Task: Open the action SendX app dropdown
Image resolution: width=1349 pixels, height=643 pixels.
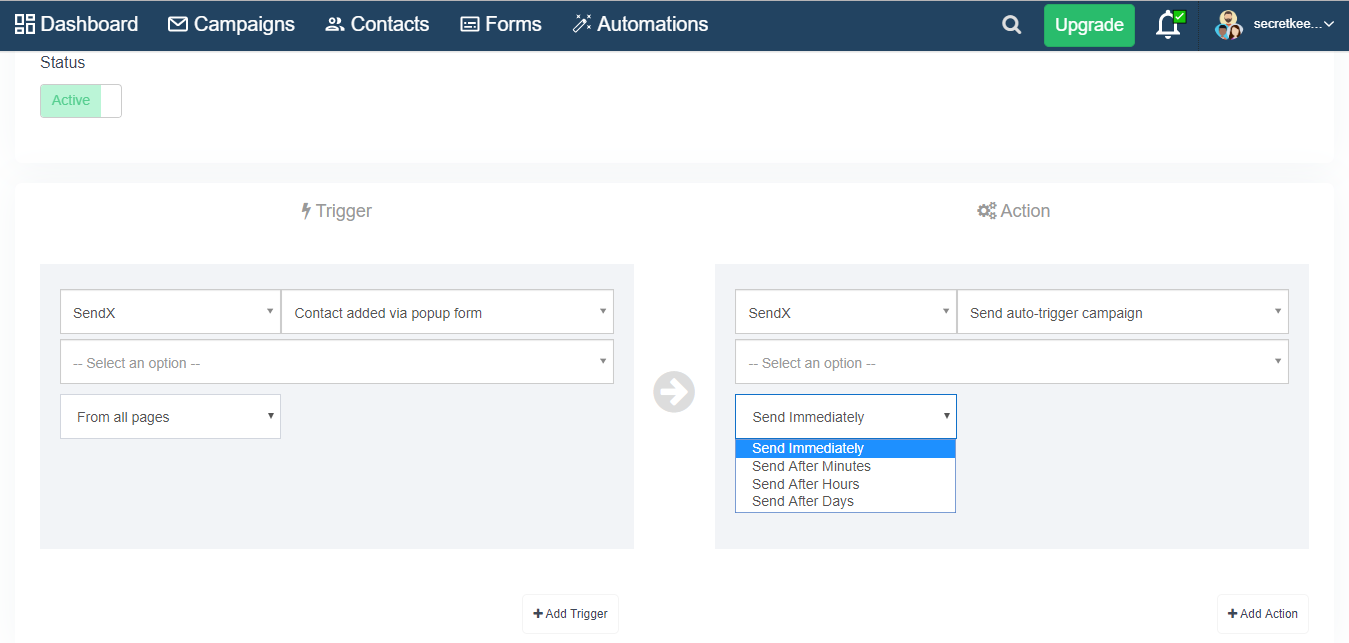Action: point(846,313)
